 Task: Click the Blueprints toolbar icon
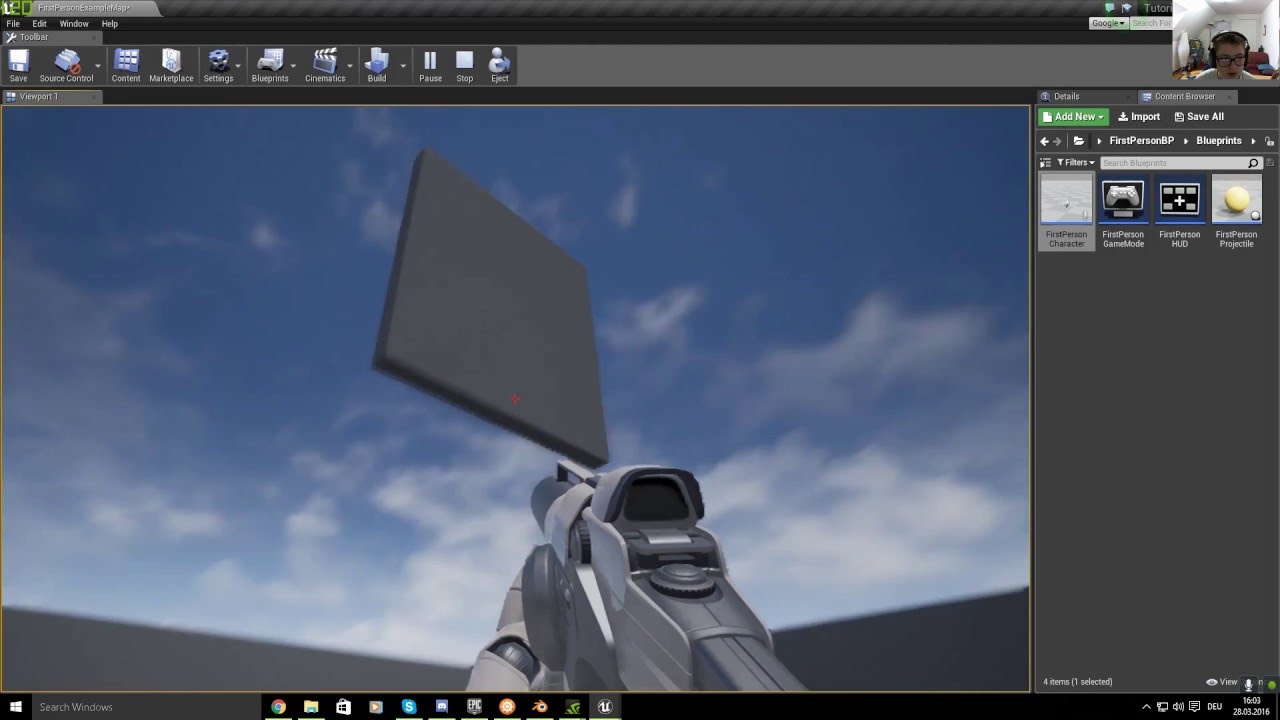pos(270,66)
